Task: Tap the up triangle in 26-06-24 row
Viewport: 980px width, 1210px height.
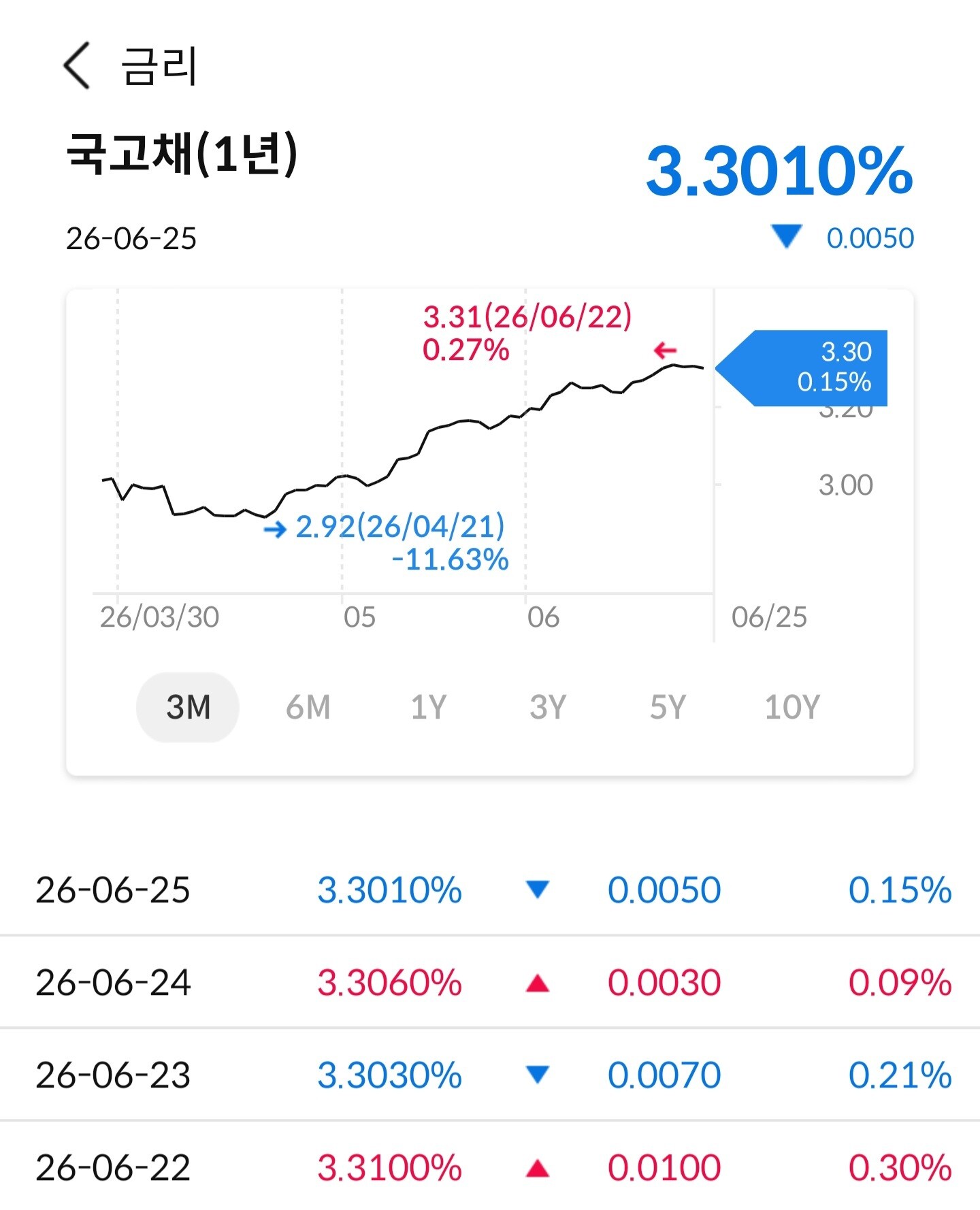Action: pyautogui.click(x=538, y=983)
